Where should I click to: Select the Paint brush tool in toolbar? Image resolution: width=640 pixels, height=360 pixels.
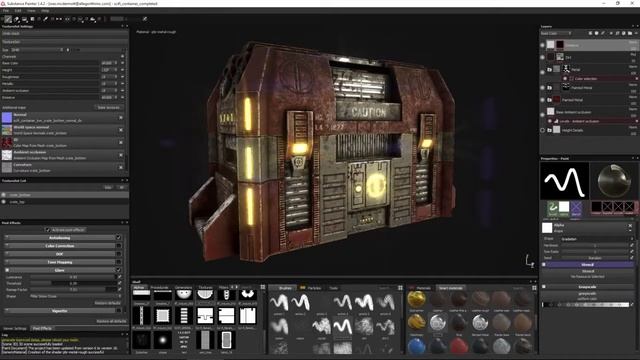8,19
